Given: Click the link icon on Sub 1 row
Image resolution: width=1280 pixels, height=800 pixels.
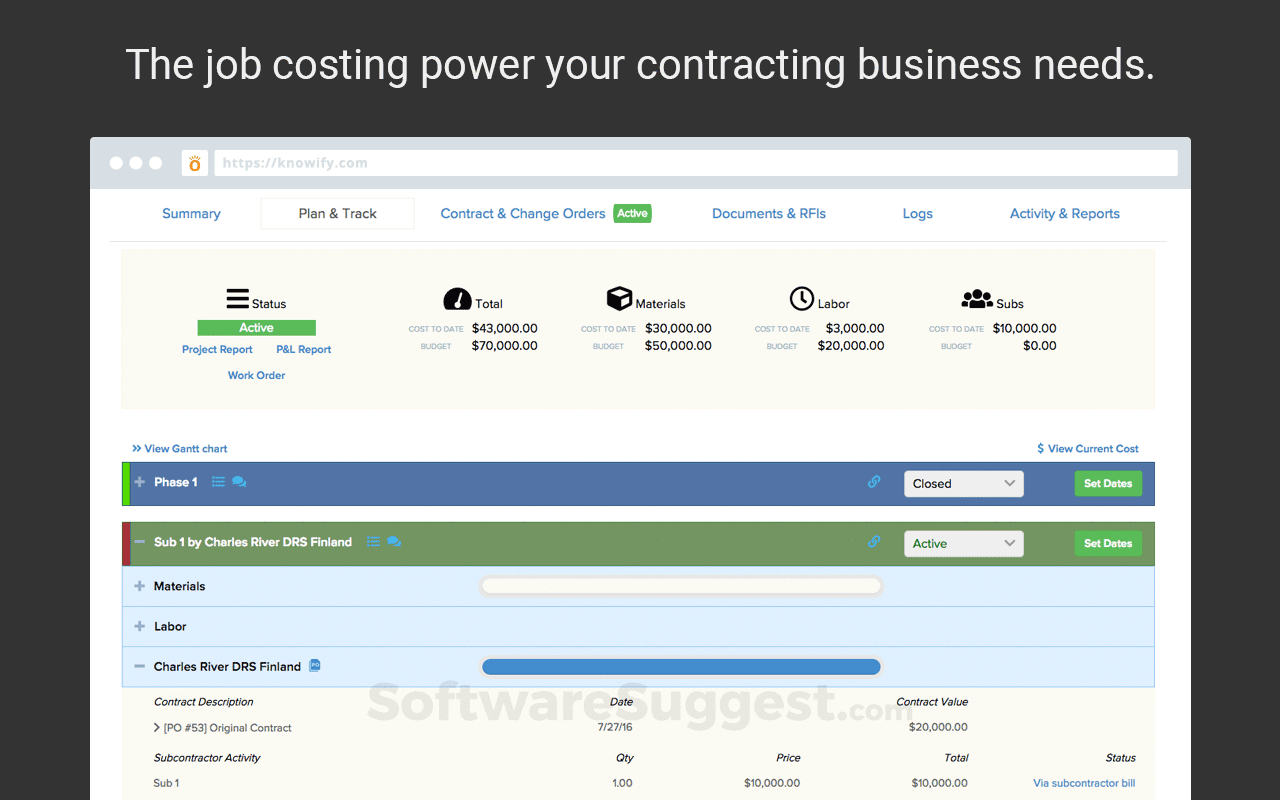Looking at the screenshot, I should pos(874,542).
